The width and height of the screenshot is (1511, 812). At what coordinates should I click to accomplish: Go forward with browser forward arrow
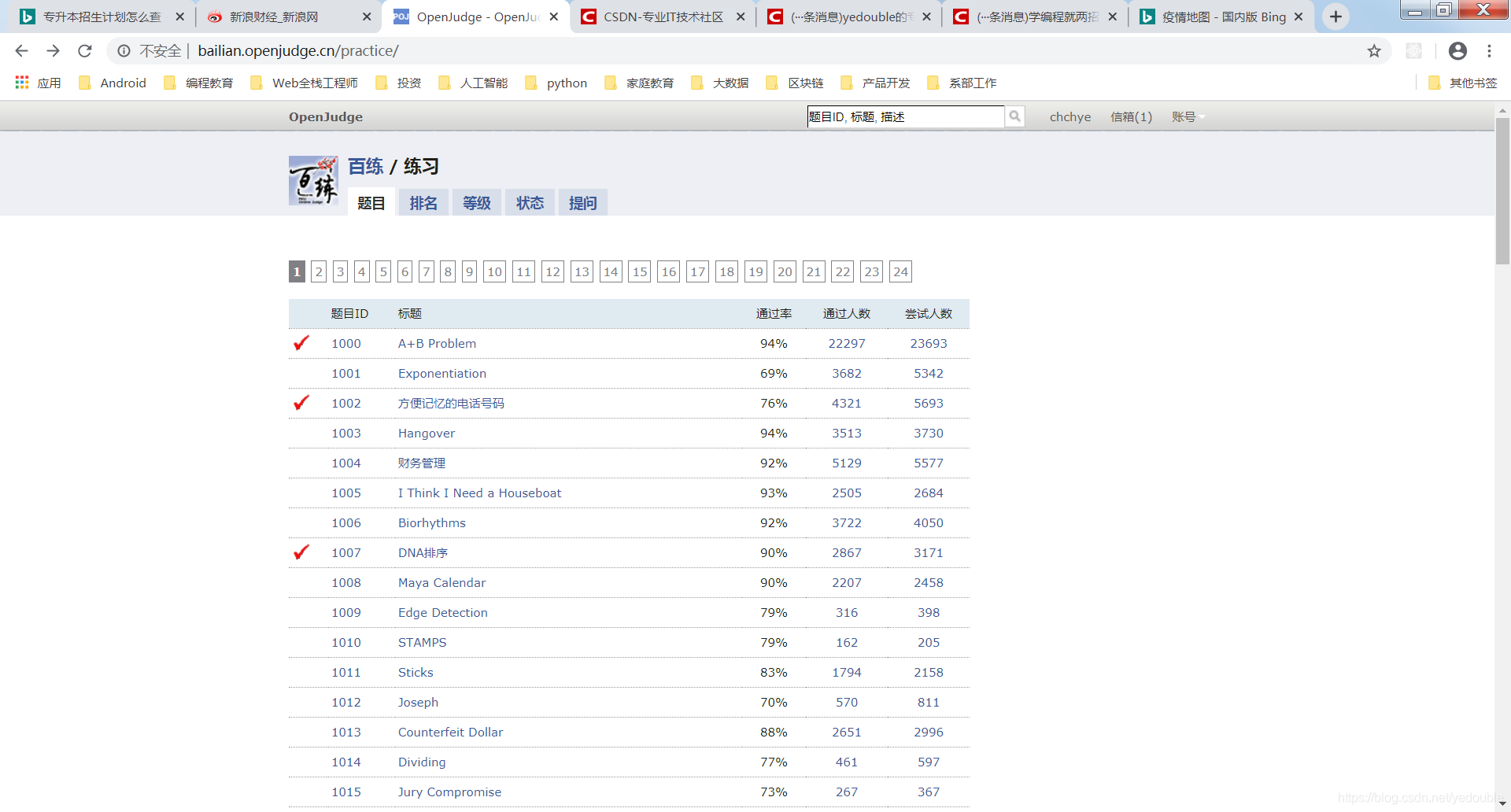pos(53,51)
